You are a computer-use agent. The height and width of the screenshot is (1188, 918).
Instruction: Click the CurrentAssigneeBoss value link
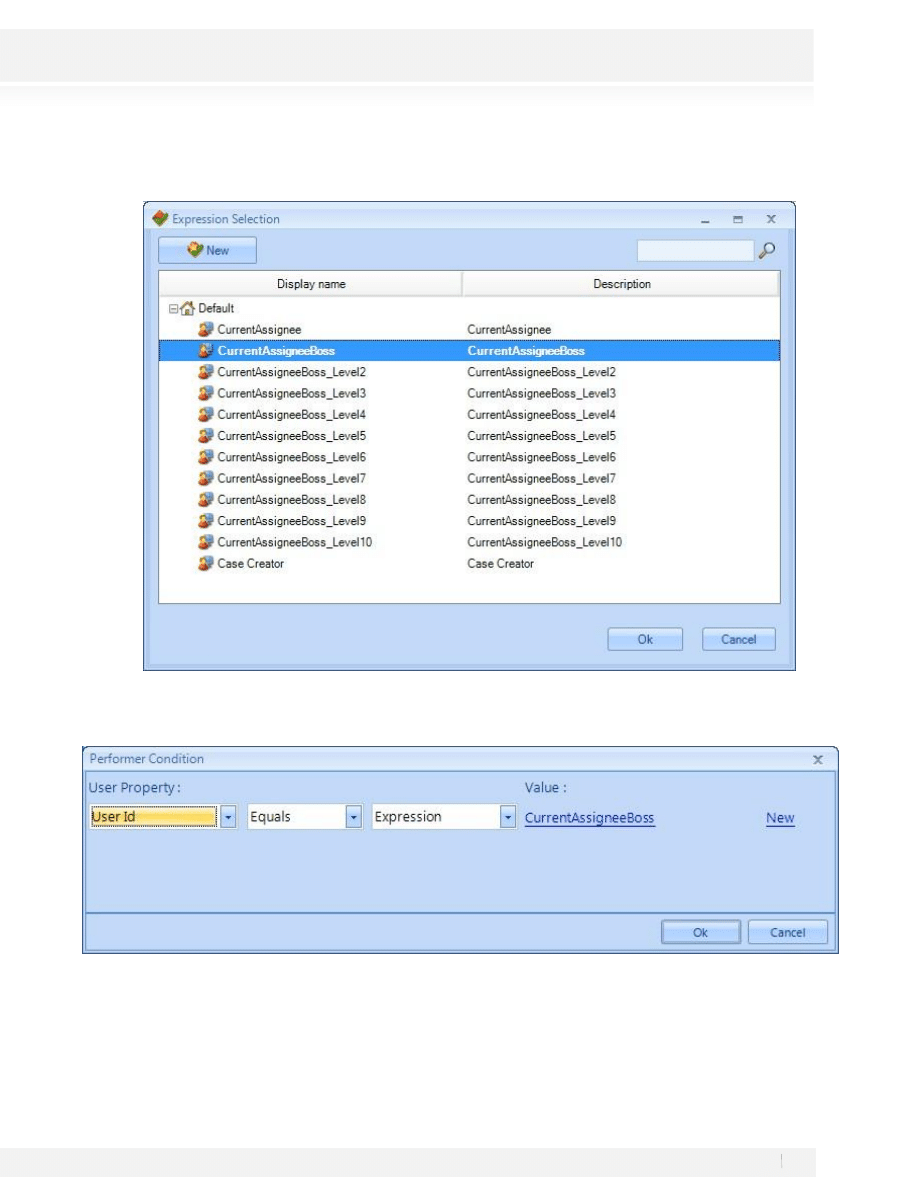[589, 818]
